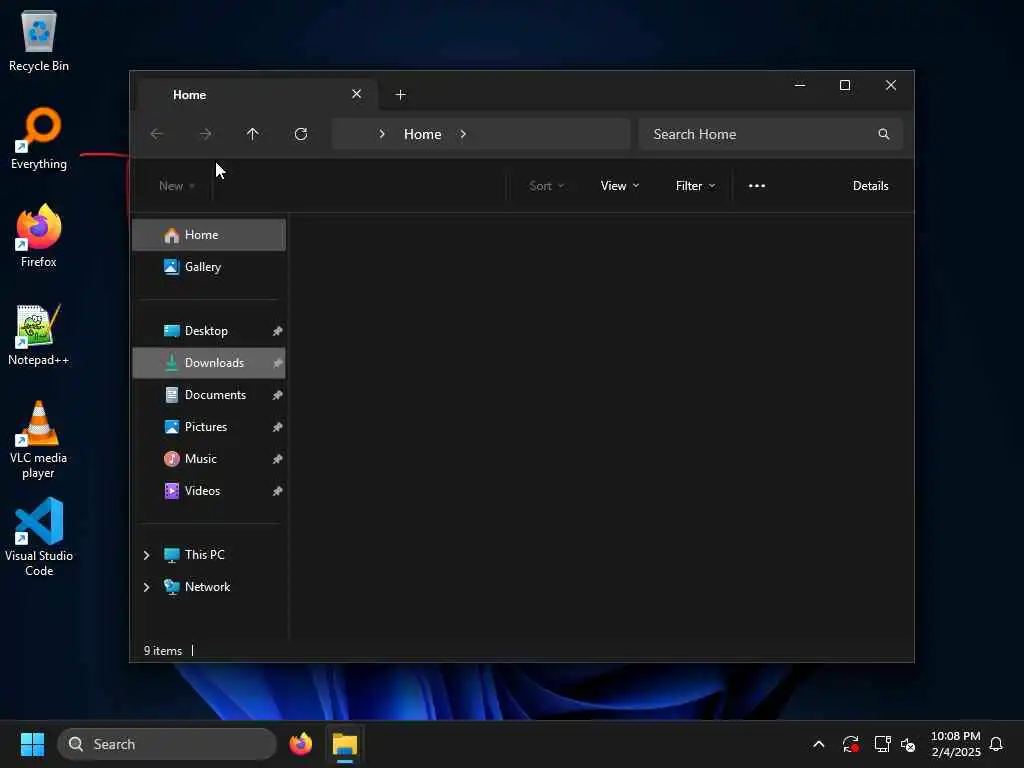Expand chevron after Home in address bar
This screenshot has width=1024, height=768.
point(463,134)
